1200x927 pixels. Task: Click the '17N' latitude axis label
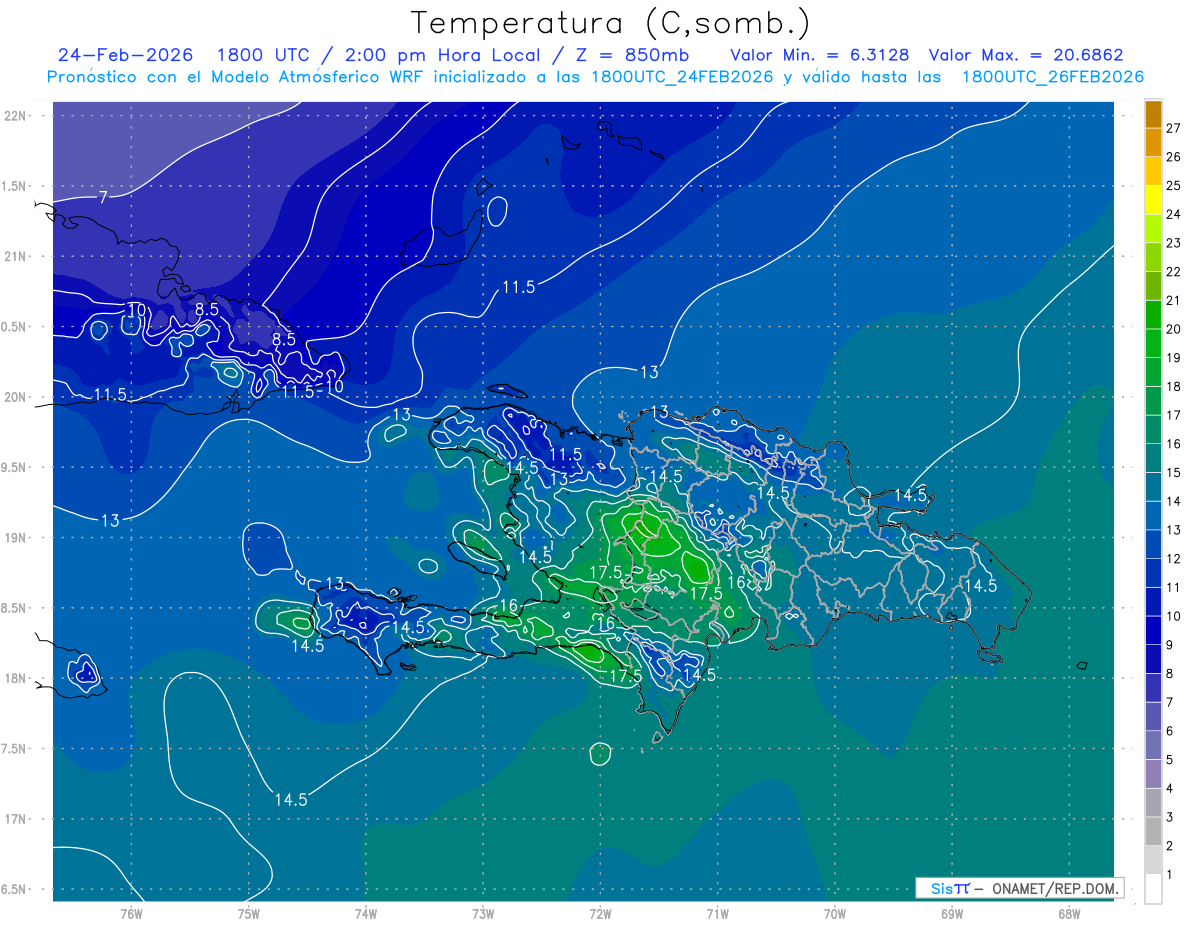16,819
